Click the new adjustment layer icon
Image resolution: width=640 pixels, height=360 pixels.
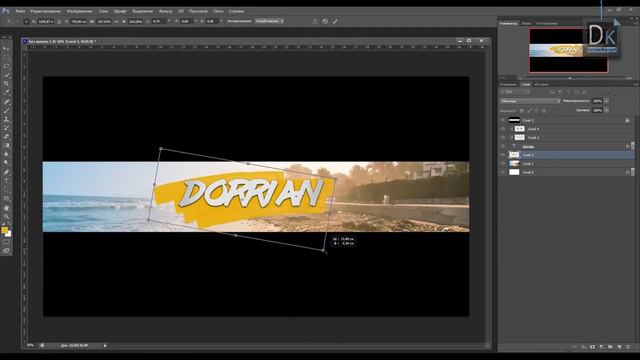pos(601,347)
